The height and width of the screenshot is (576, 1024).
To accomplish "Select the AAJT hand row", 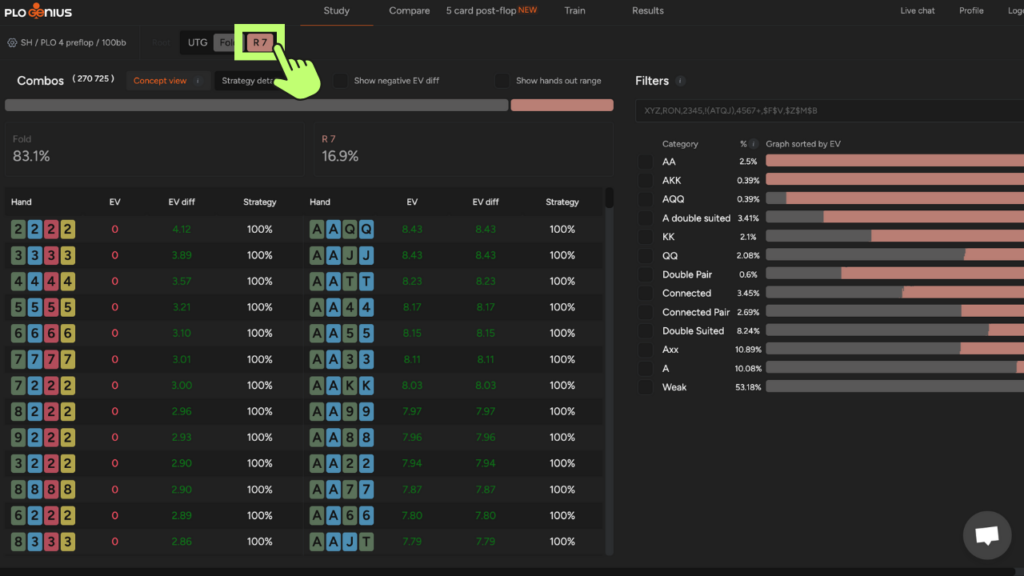I will 454,541.
